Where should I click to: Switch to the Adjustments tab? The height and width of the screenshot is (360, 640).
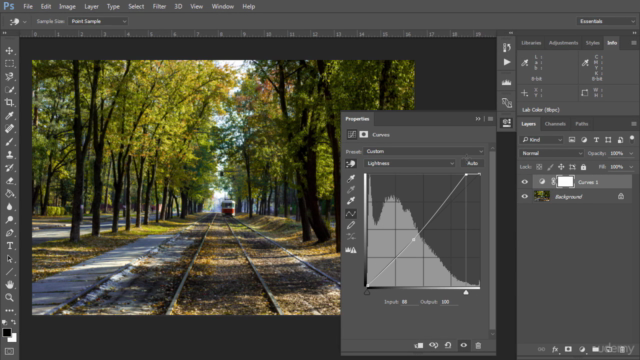coord(563,43)
